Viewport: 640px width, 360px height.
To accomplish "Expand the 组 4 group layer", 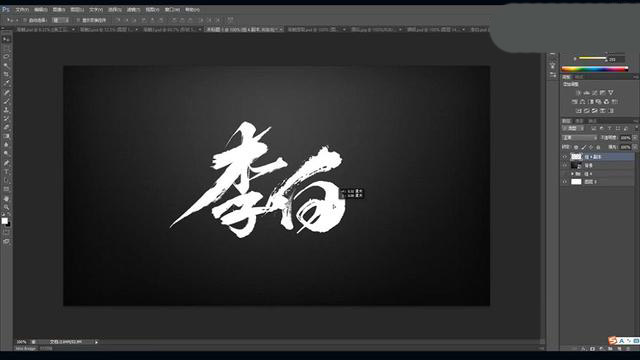I will (x=572, y=174).
